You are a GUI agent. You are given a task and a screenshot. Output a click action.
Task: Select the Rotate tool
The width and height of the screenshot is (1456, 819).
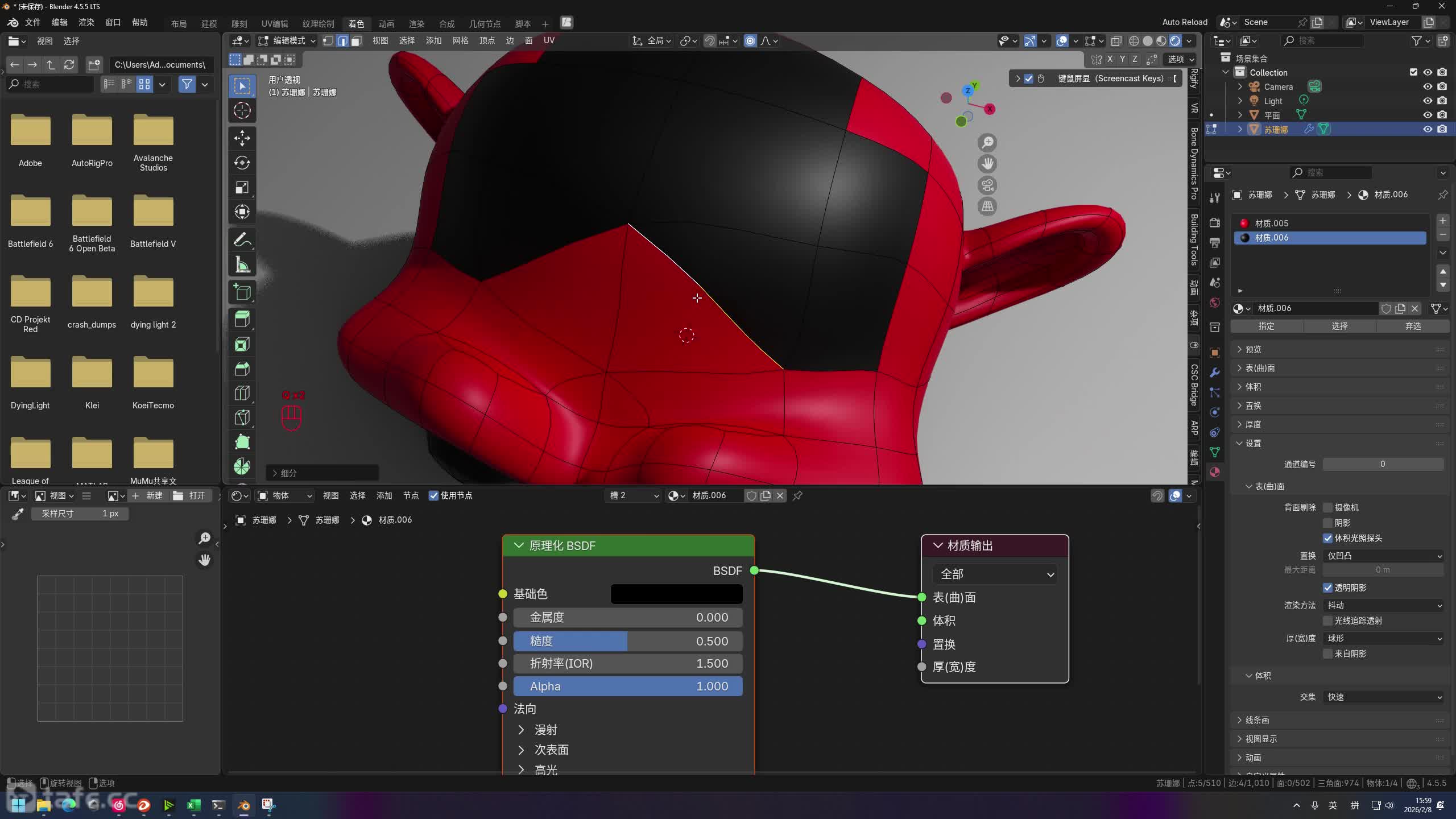(x=242, y=163)
